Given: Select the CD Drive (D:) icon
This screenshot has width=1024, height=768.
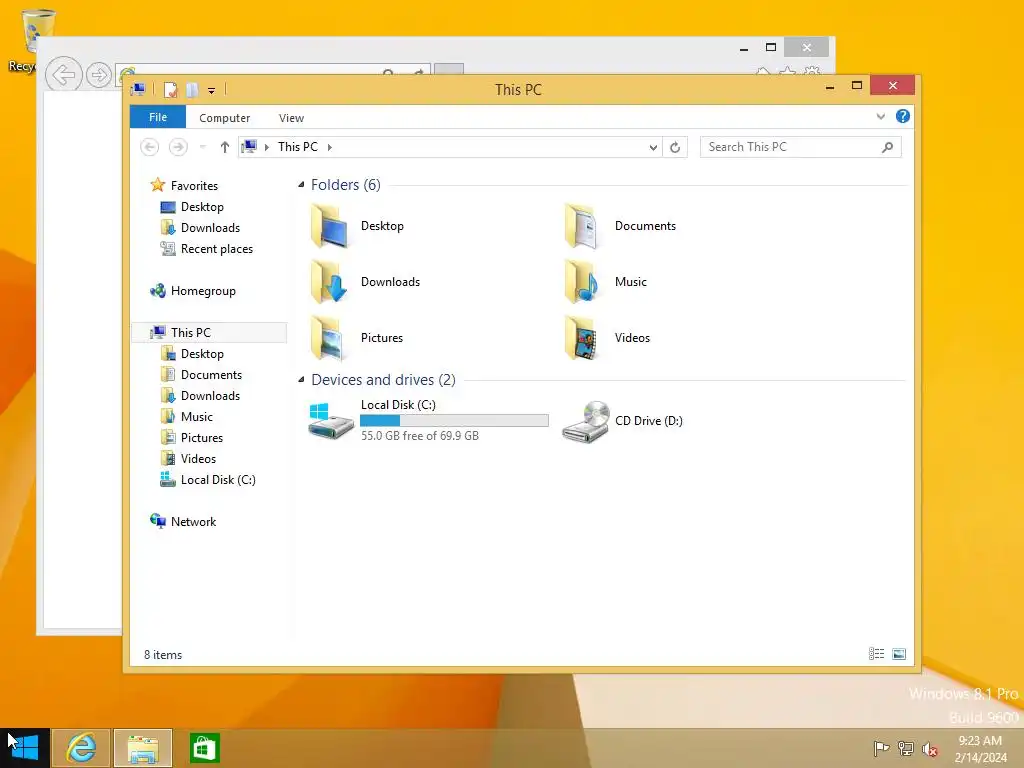Looking at the screenshot, I should click(x=586, y=422).
